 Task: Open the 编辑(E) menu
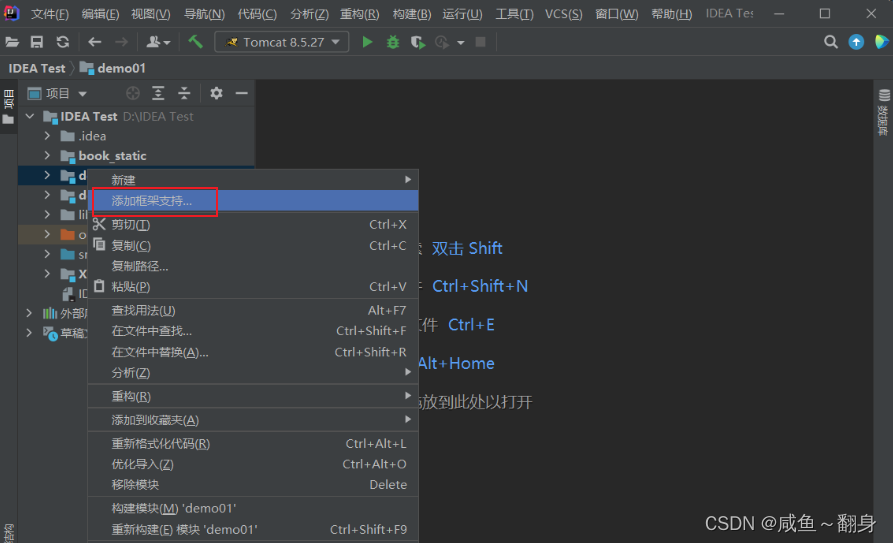(100, 14)
